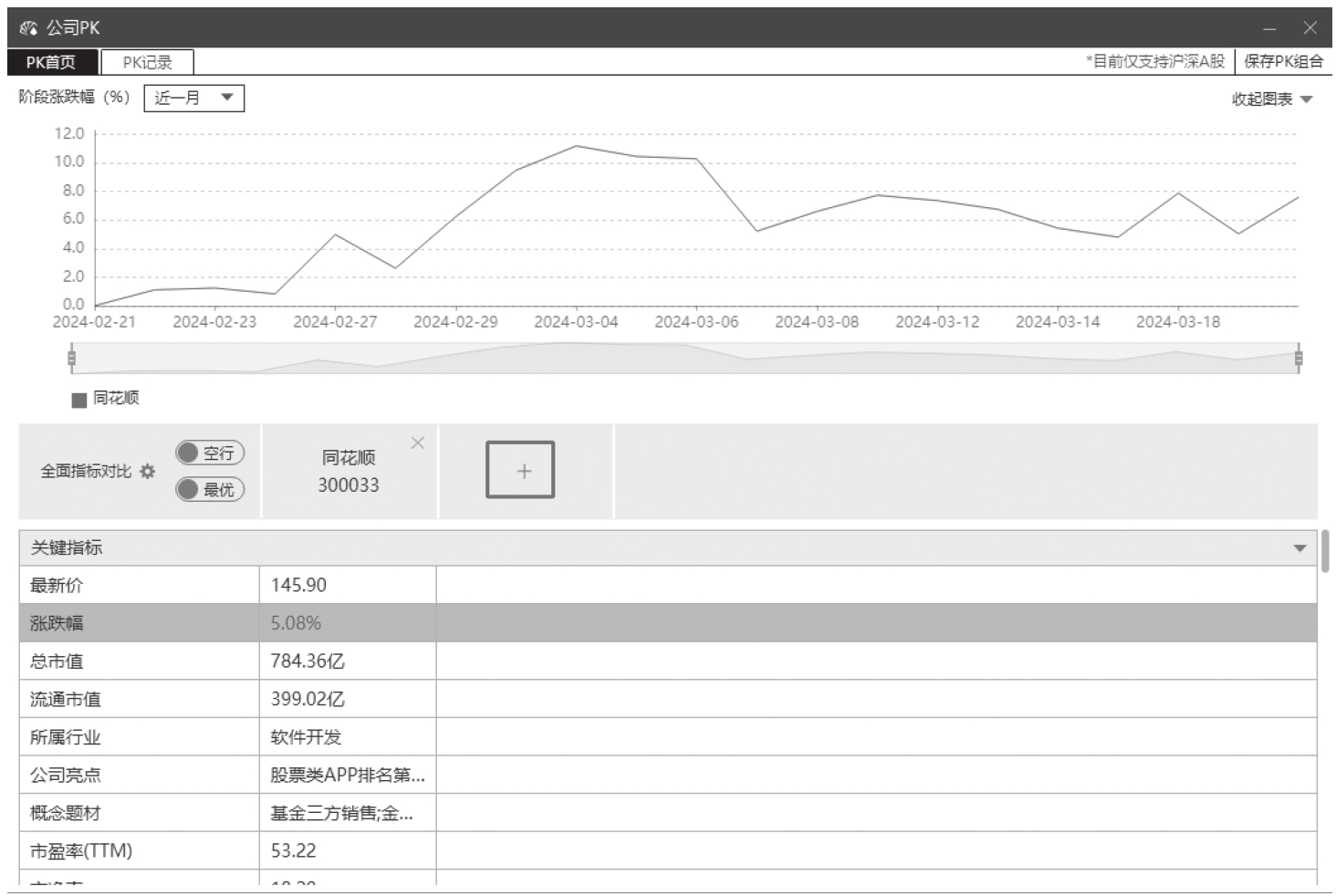Click the vertical scrollbar of indicators table
Image resolution: width=1336 pixels, height=896 pixels.
coord(1325,551)
